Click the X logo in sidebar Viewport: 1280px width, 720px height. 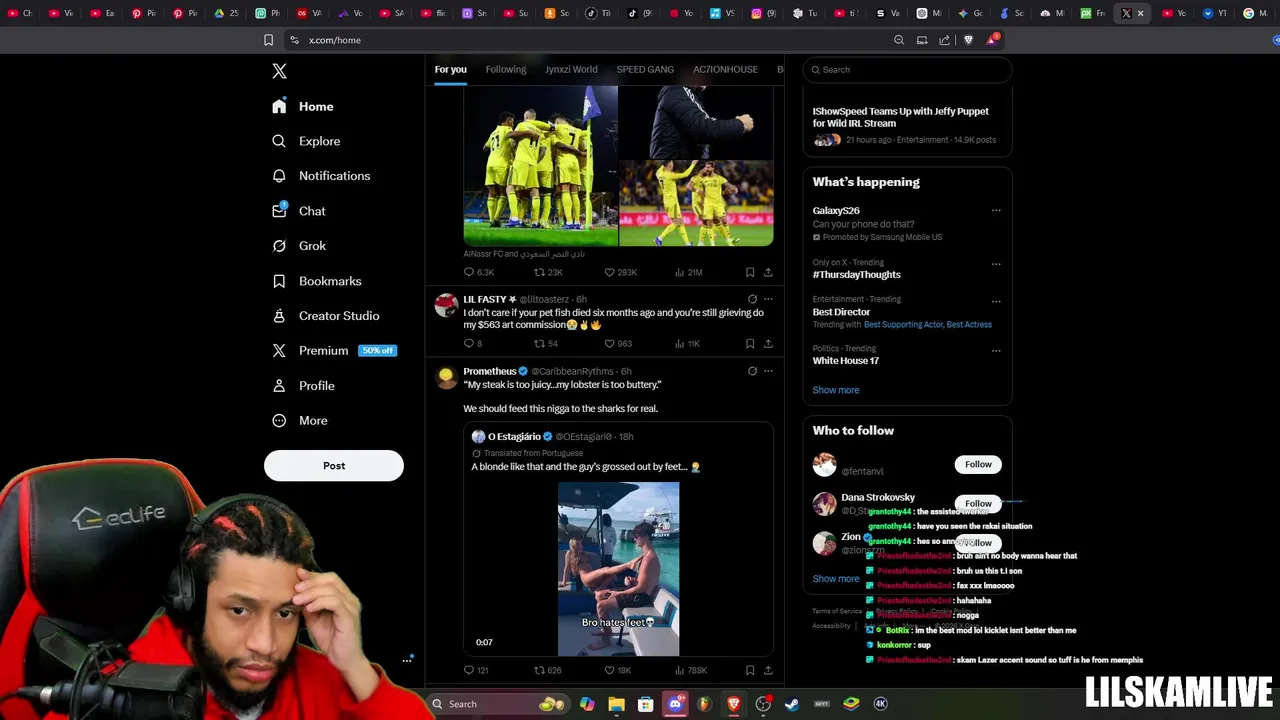pyautogui.click(x=279, y=71)
